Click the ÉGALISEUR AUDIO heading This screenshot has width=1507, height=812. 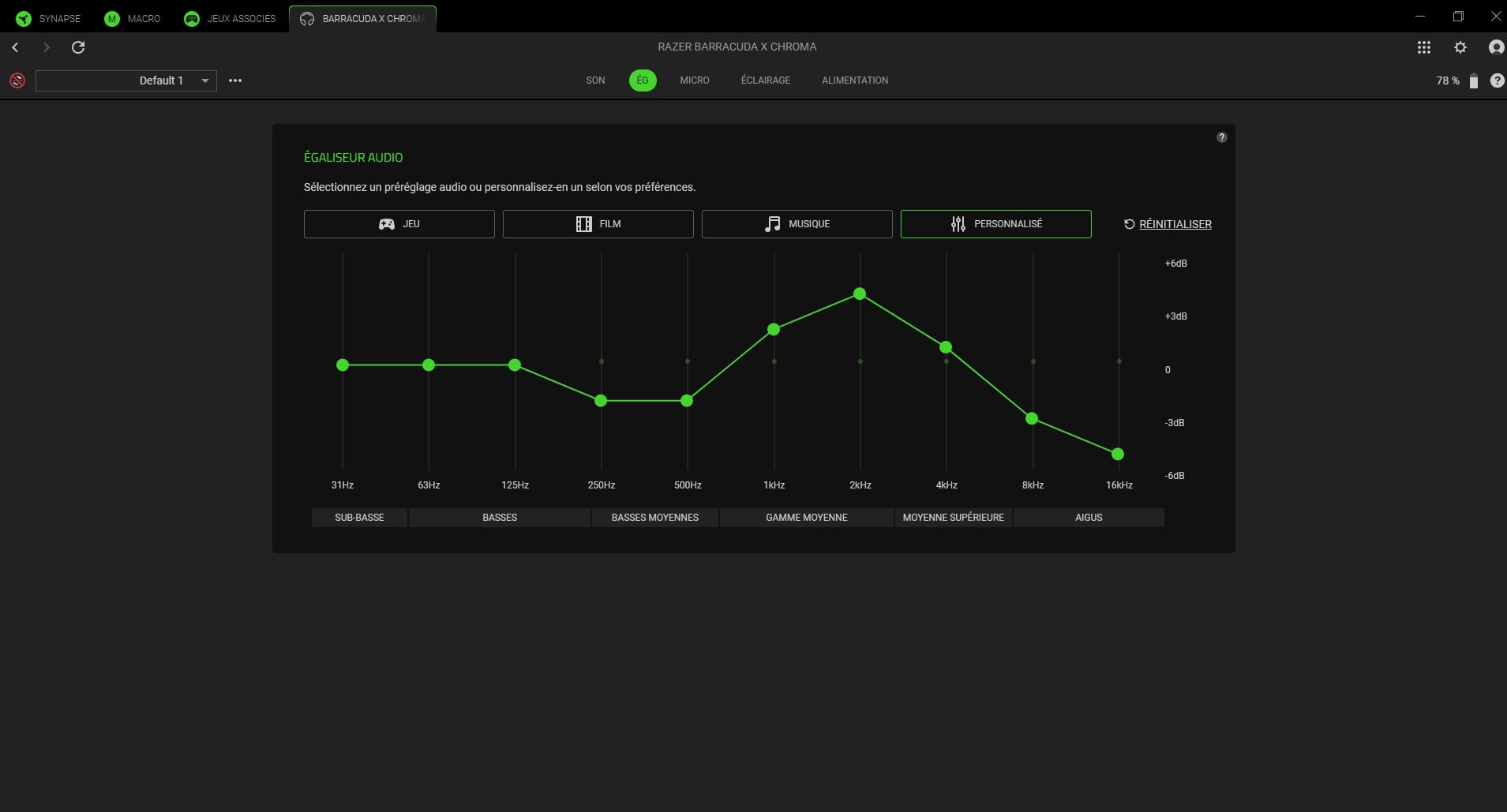[x=353, y=158]
